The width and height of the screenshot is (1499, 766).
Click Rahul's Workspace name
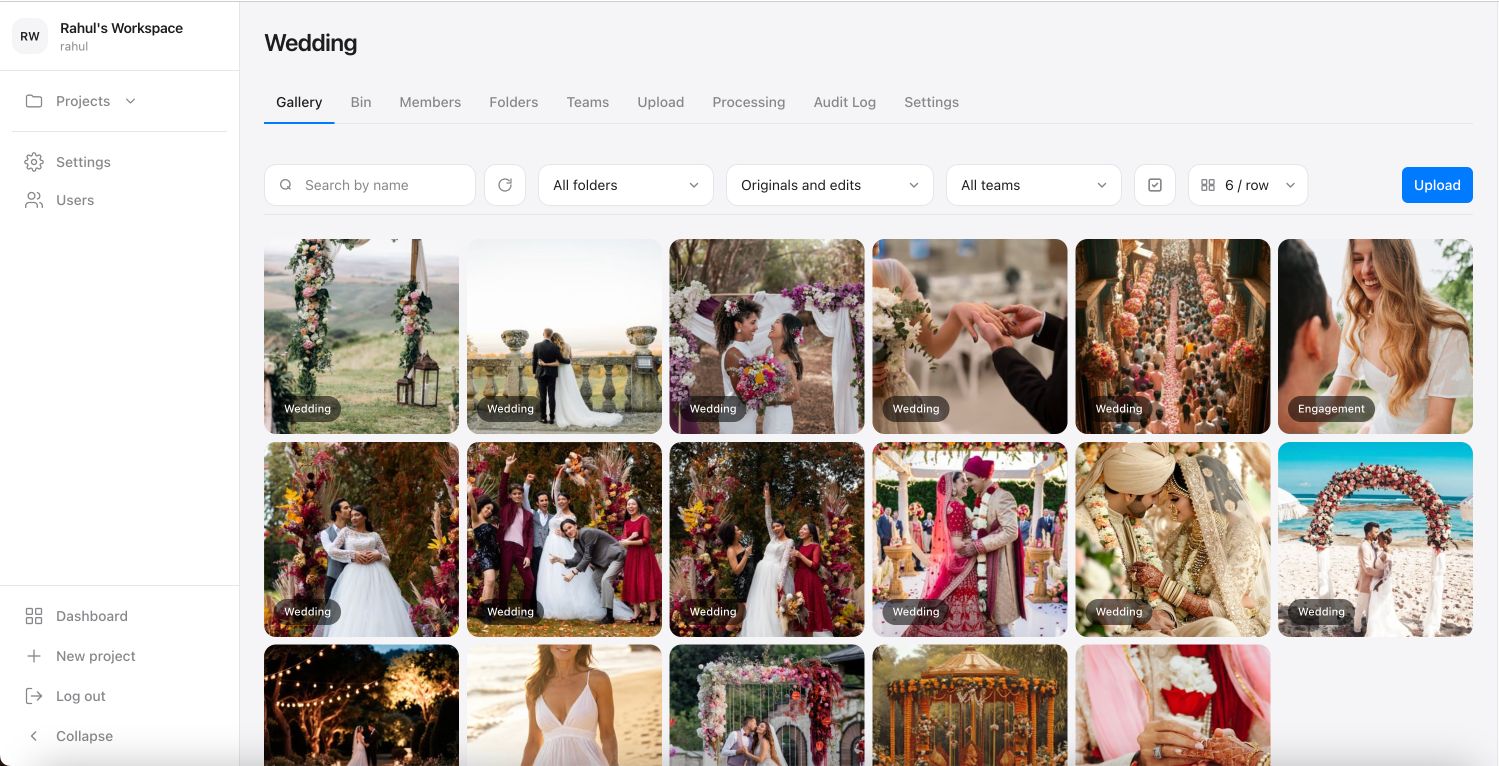[121, 28]
